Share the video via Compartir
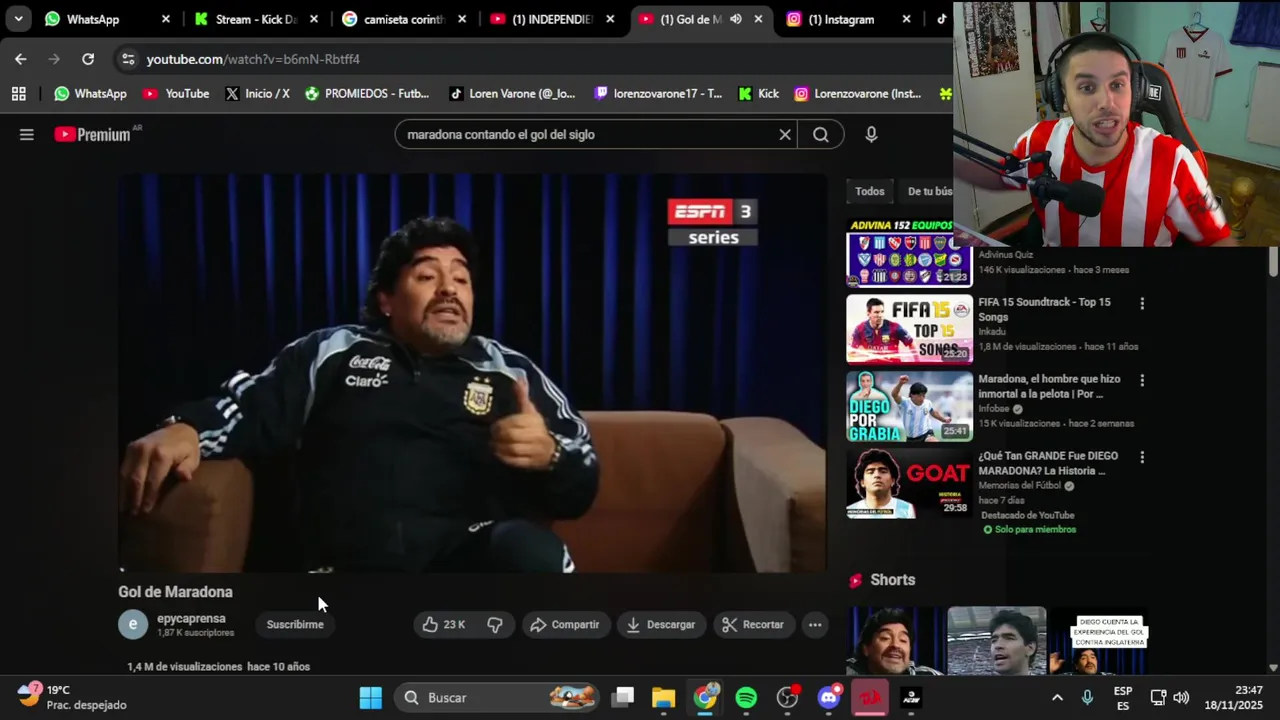Image resolution: width=1280 pixels, height=720 pixels. 564,624
